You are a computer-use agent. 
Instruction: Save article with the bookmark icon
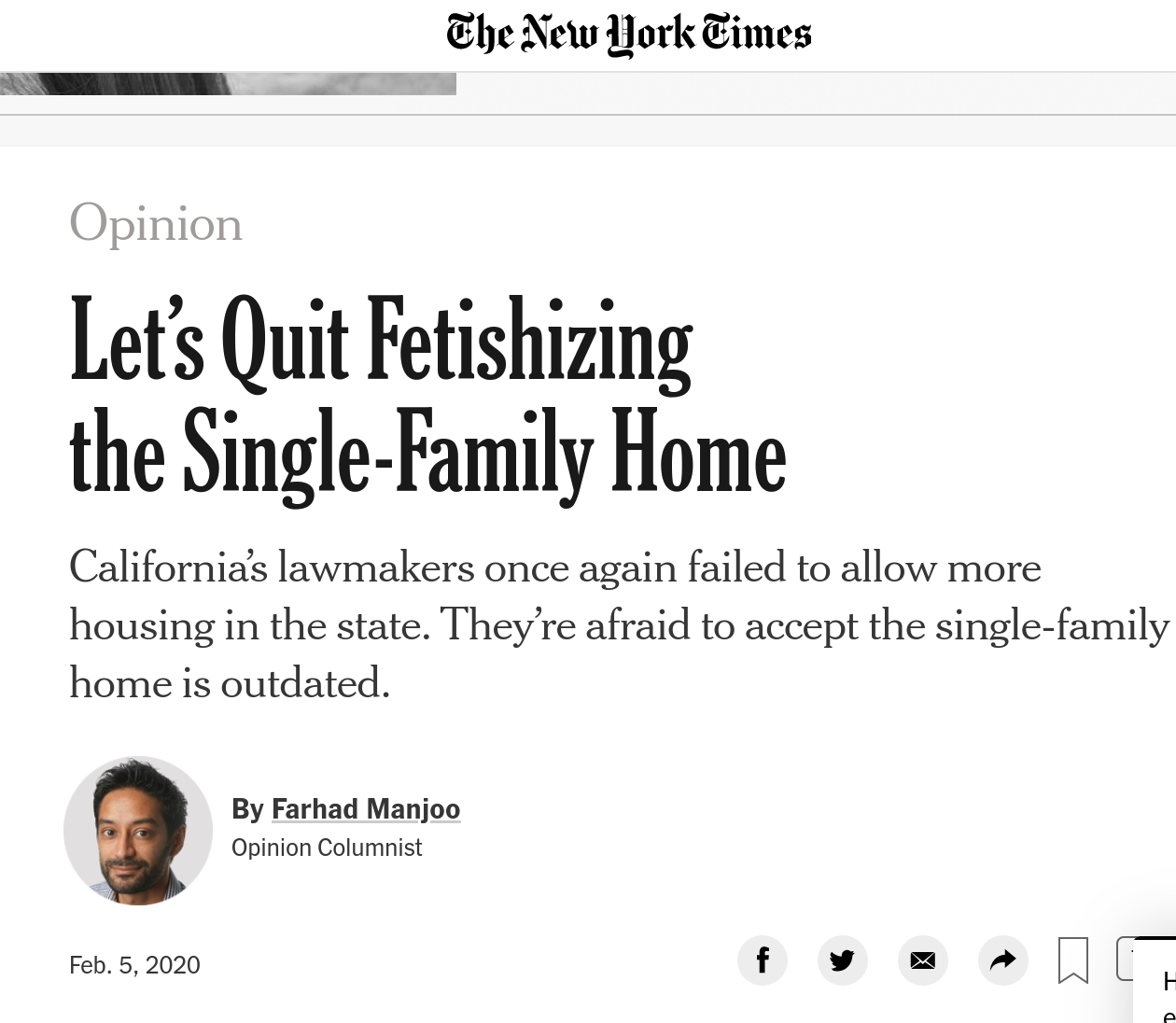(x=1073, y=960)
